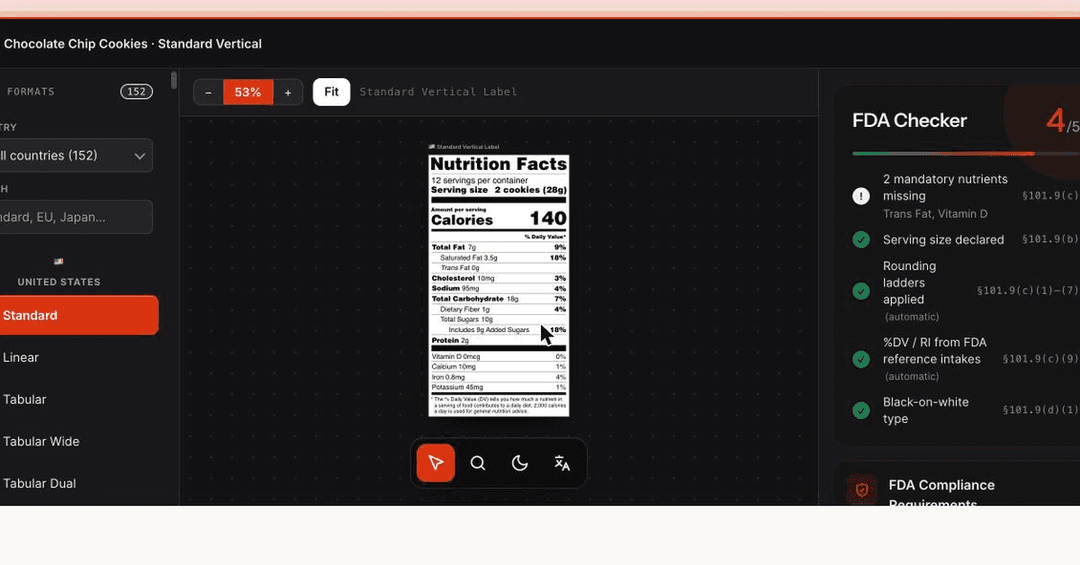Toggle dark mode moon icon
Image resolution: width=1080 pixels, height=565 pixels.
[520, 463]
